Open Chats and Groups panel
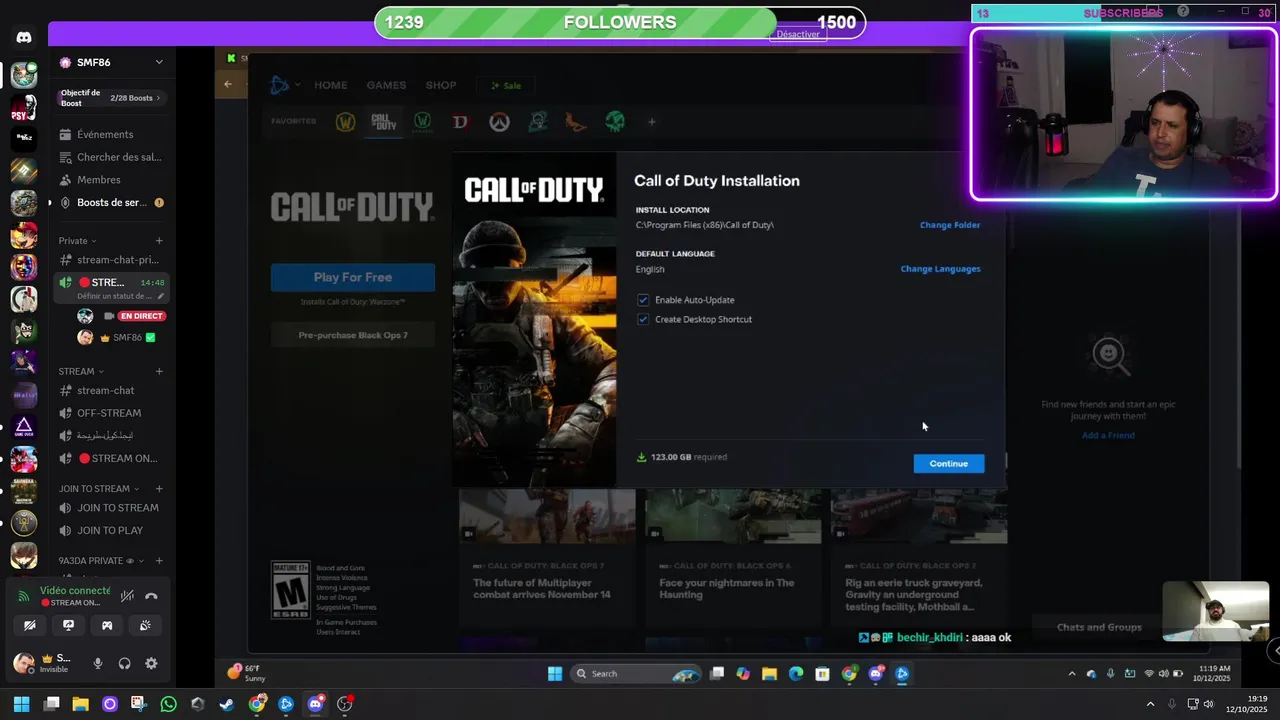The height and width of the screenshot is (720, 1280). pos(1099,627)
